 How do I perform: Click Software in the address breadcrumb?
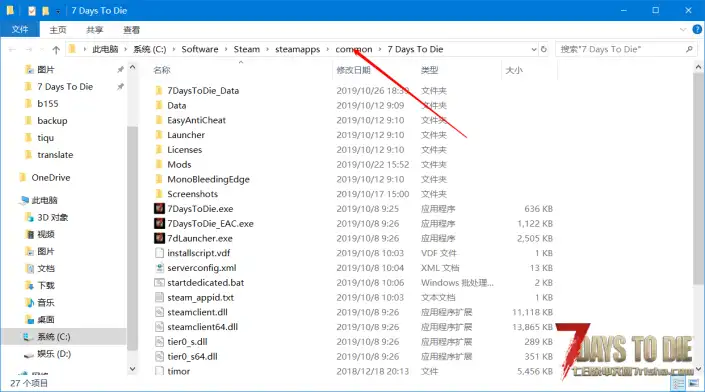coord(200,49)
